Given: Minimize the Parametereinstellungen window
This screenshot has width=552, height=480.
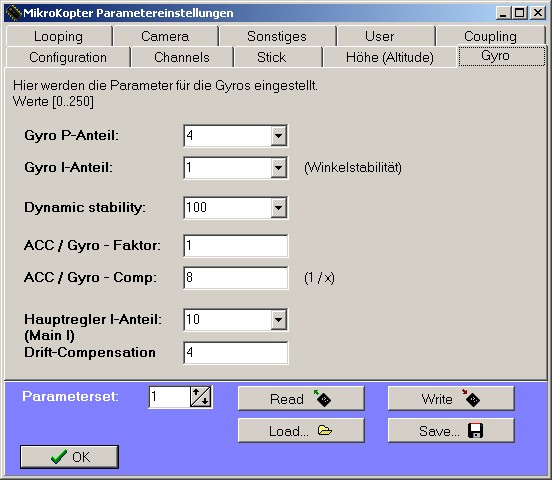Looking at the screenshot, I should 502,13.
